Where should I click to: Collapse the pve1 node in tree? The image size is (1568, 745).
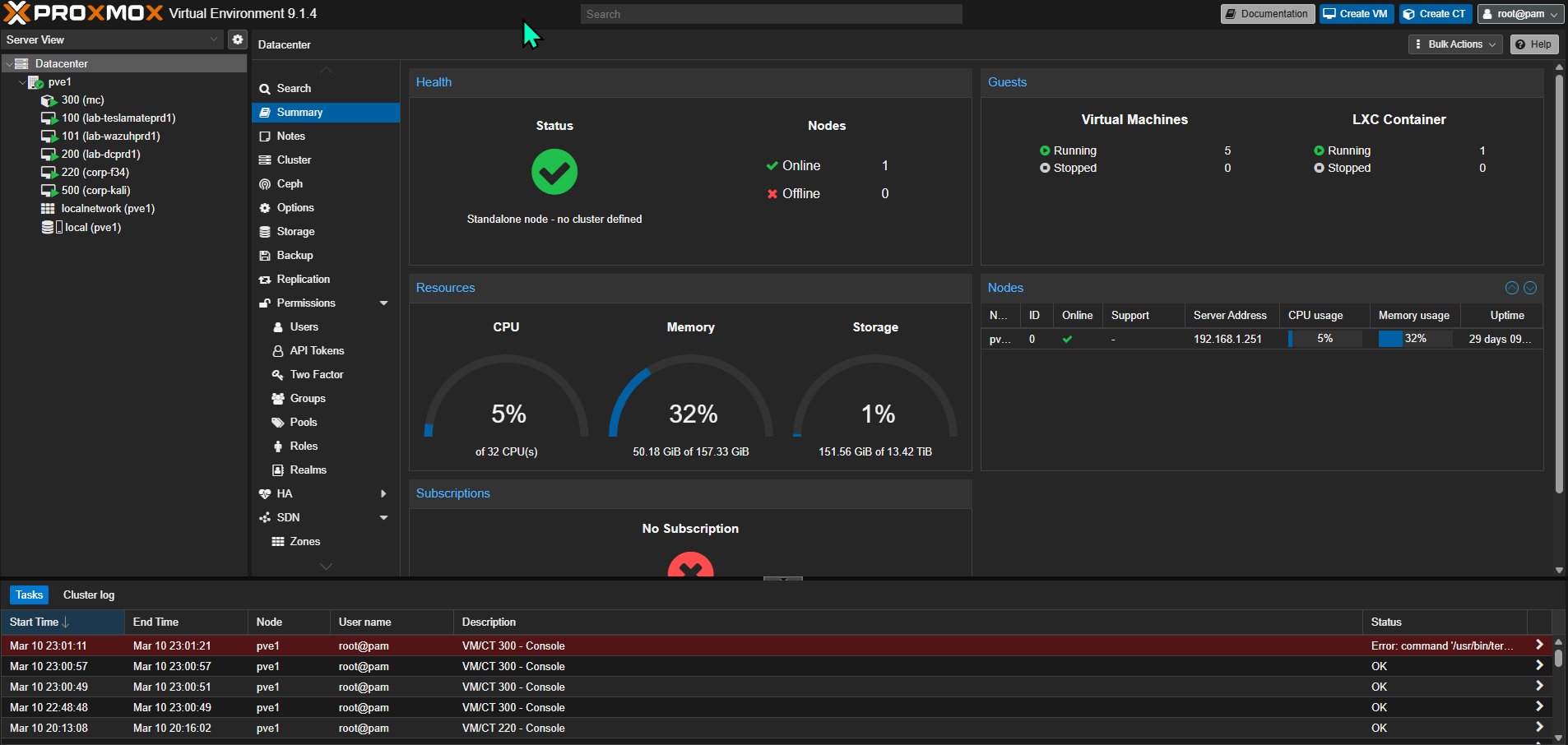click(x=22, y=82)
